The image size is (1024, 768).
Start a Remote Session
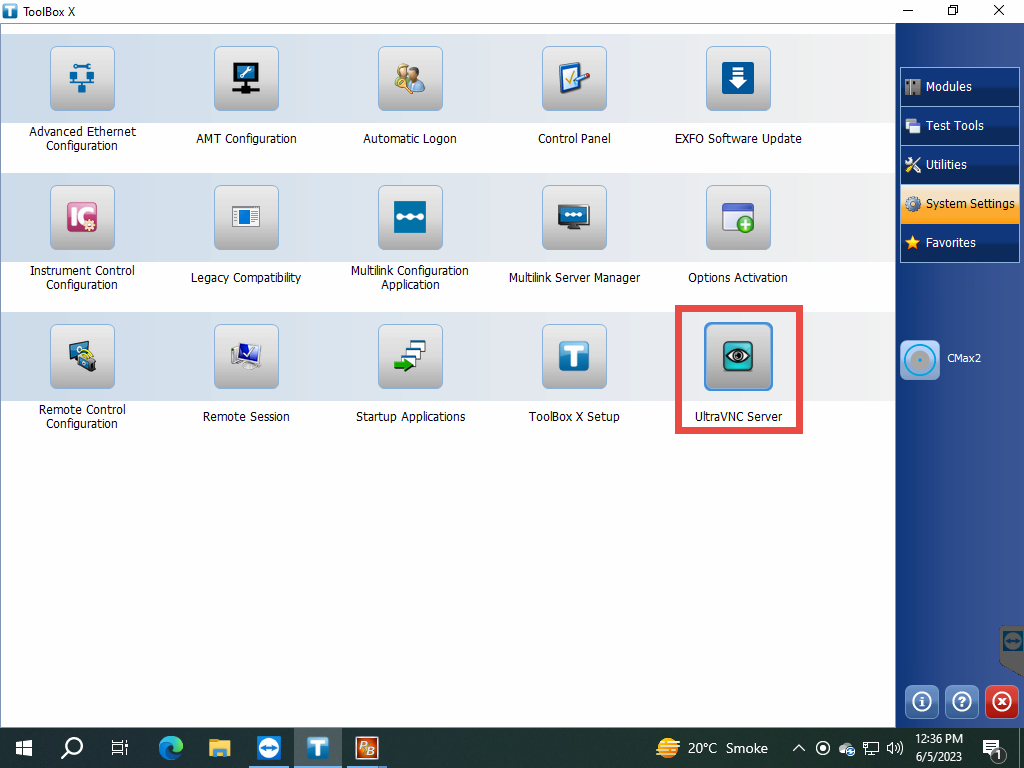pos(246,357)
